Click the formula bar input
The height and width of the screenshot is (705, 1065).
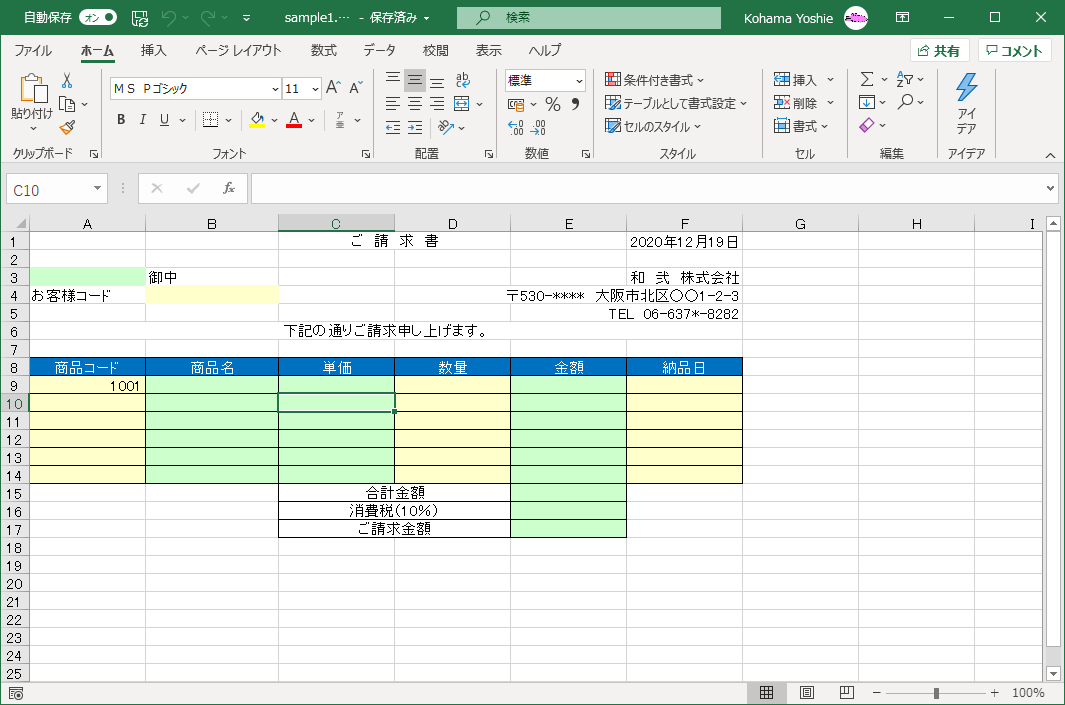point(647,188)
